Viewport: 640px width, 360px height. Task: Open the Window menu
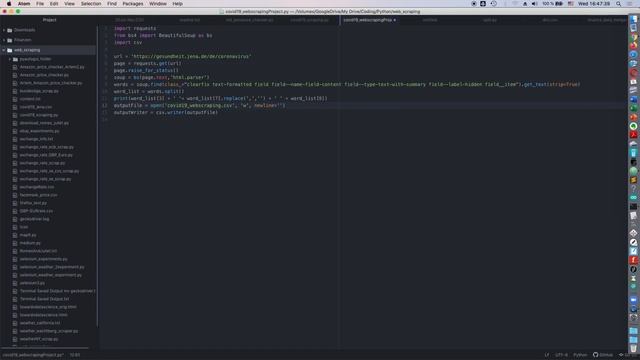click(158, 4)
